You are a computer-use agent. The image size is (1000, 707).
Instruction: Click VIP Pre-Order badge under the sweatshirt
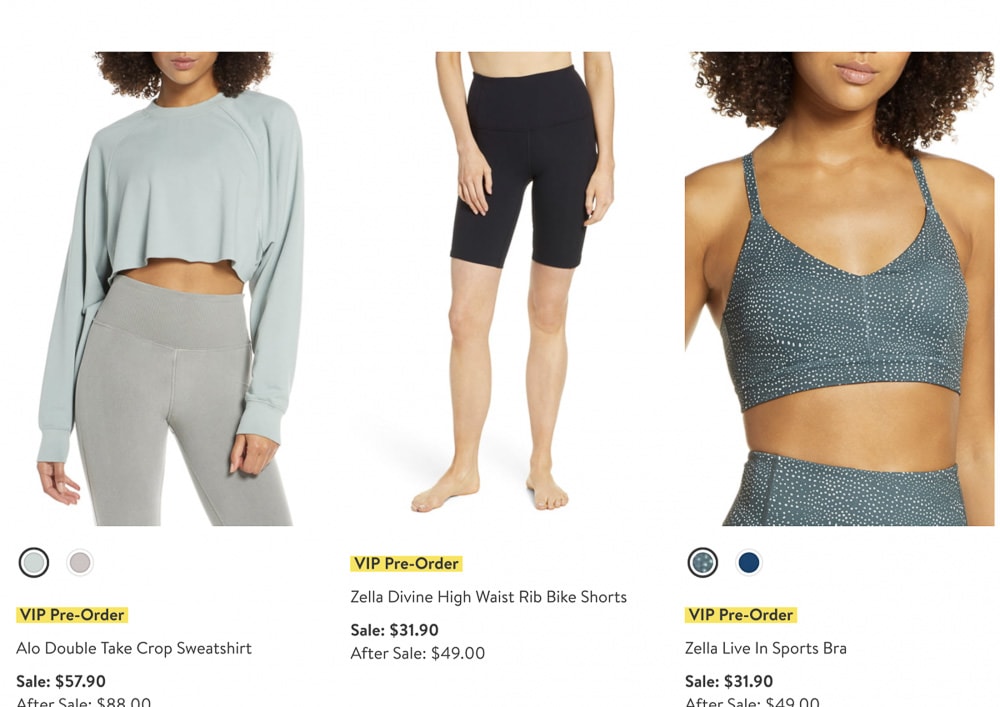(72, 615)
